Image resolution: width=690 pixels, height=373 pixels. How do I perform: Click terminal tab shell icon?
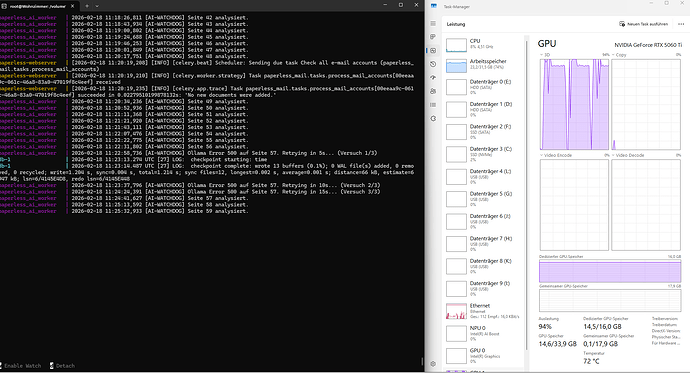4,6
